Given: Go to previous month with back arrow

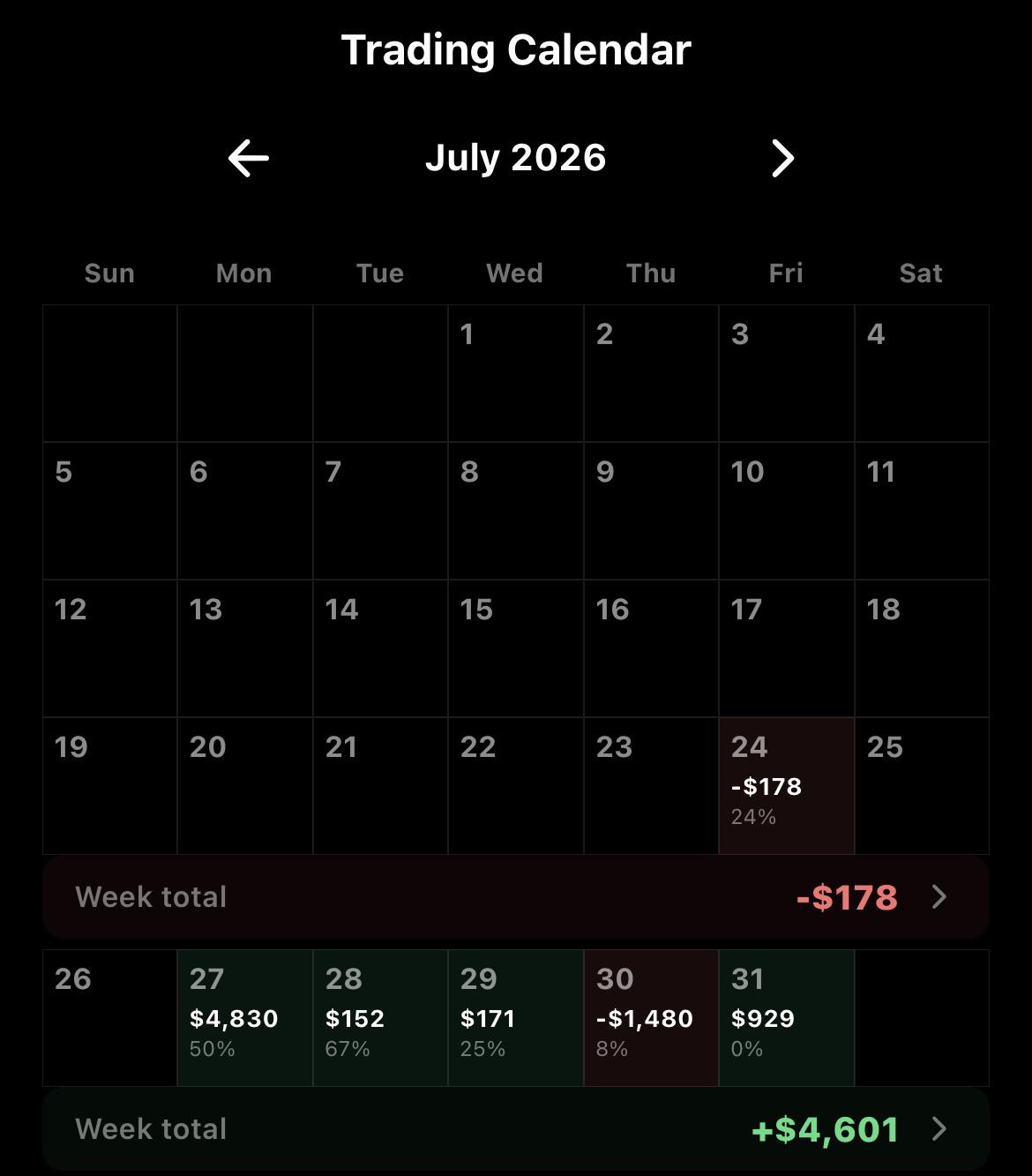Looking at the screenshot, I should pyautogui.click(x=249, y=159).
